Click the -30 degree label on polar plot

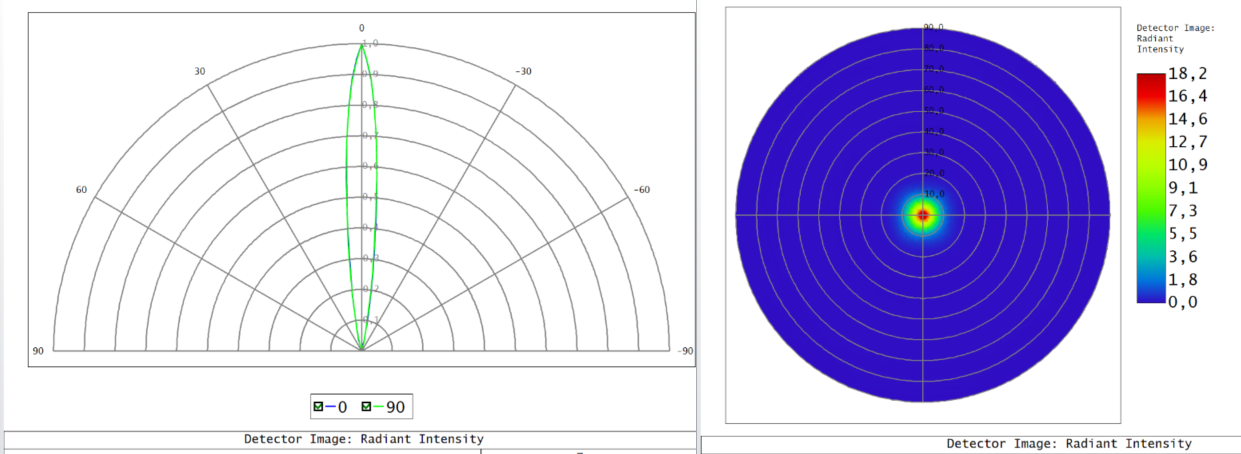pos(523,72)
